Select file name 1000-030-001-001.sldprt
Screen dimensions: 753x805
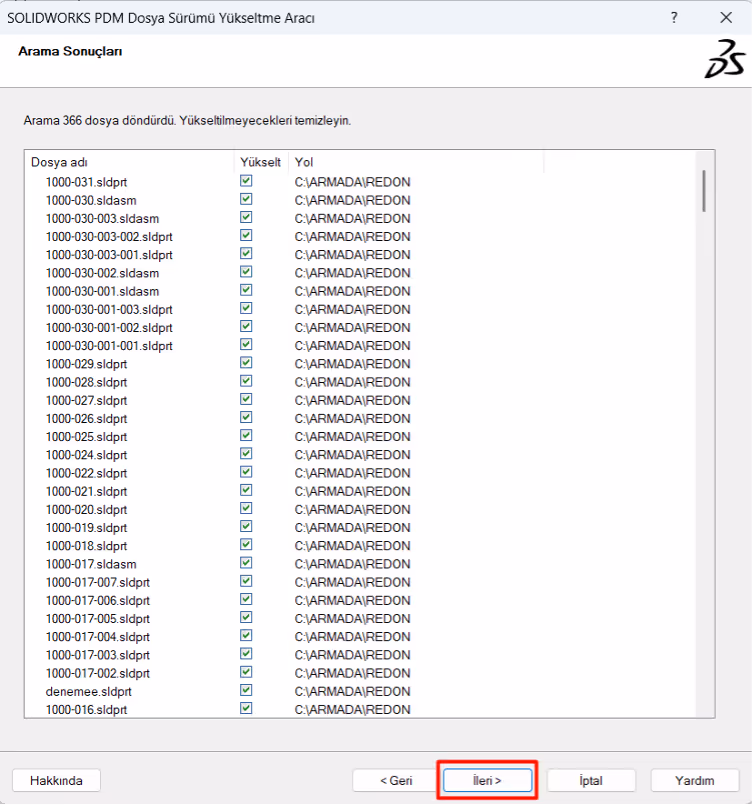tap(109, 346)
